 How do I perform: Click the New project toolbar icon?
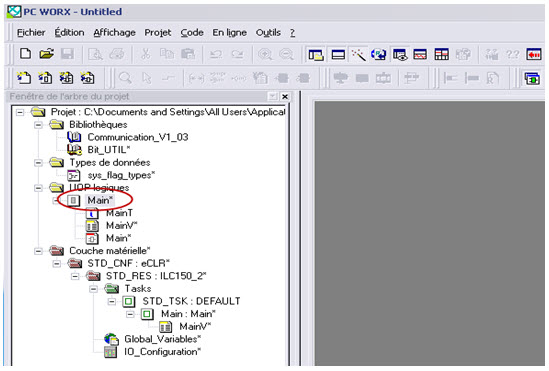(x=25, y=54)
